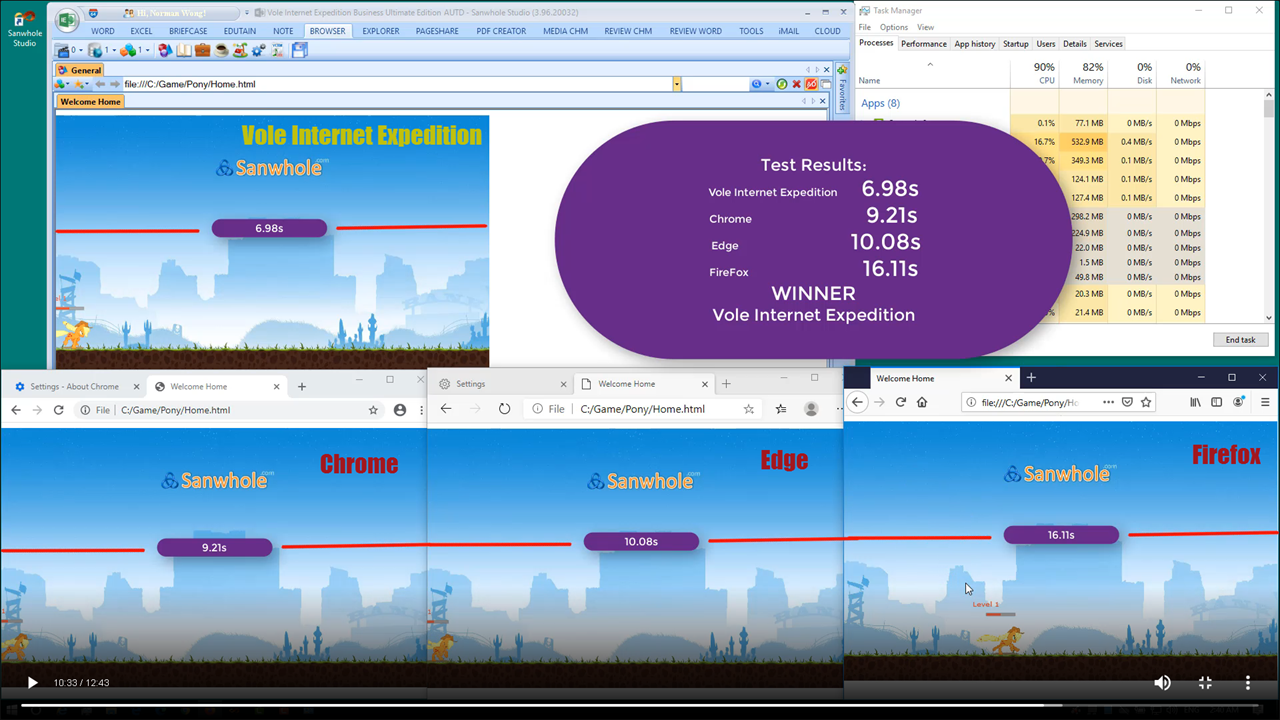This screenshot has width=1280, height=720.
Task: Expand the database icon dropdown in Vole toolbar
Action: click(x=114, y=50)
